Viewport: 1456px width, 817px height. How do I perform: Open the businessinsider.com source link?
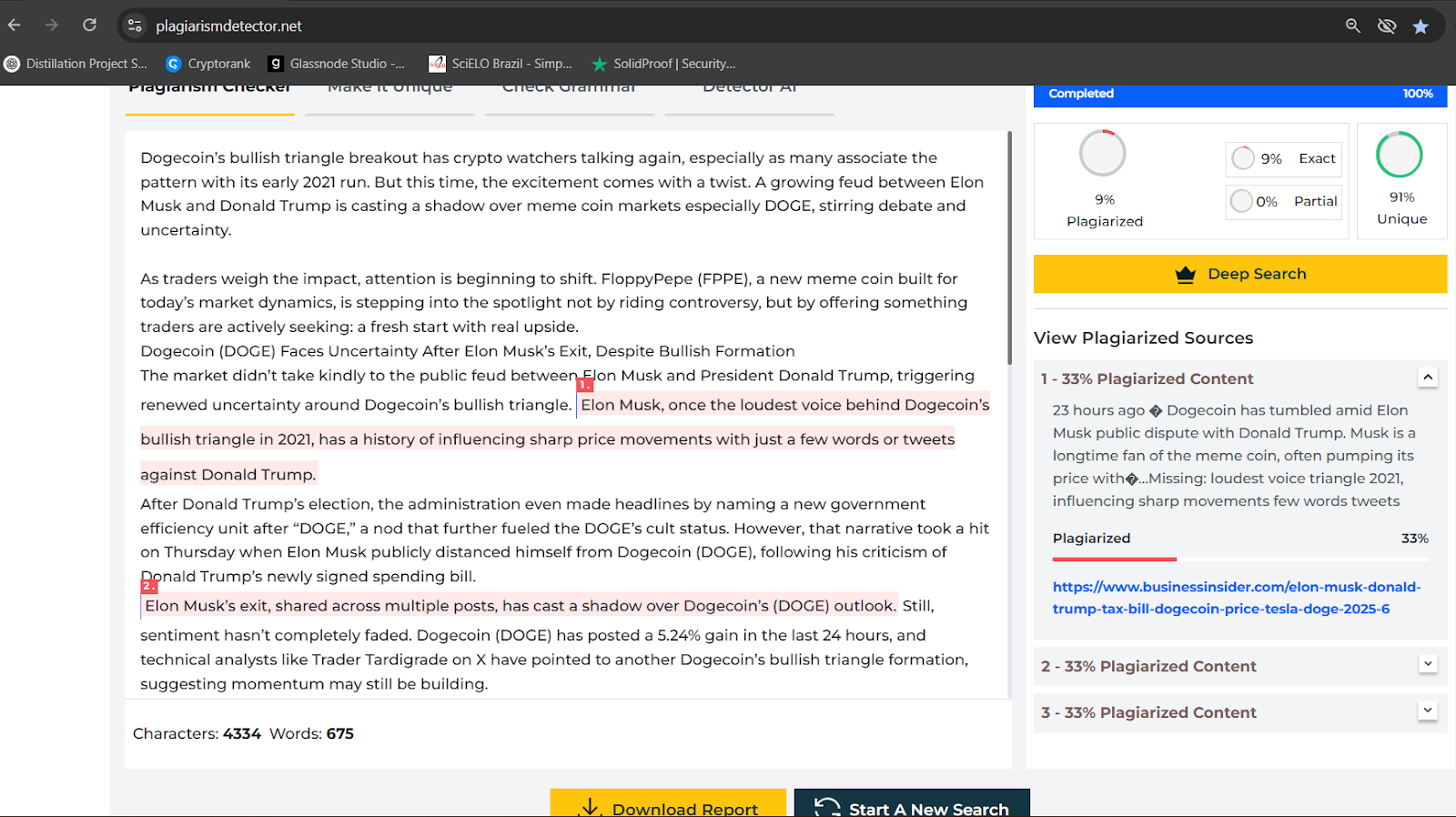(1237, 598)
